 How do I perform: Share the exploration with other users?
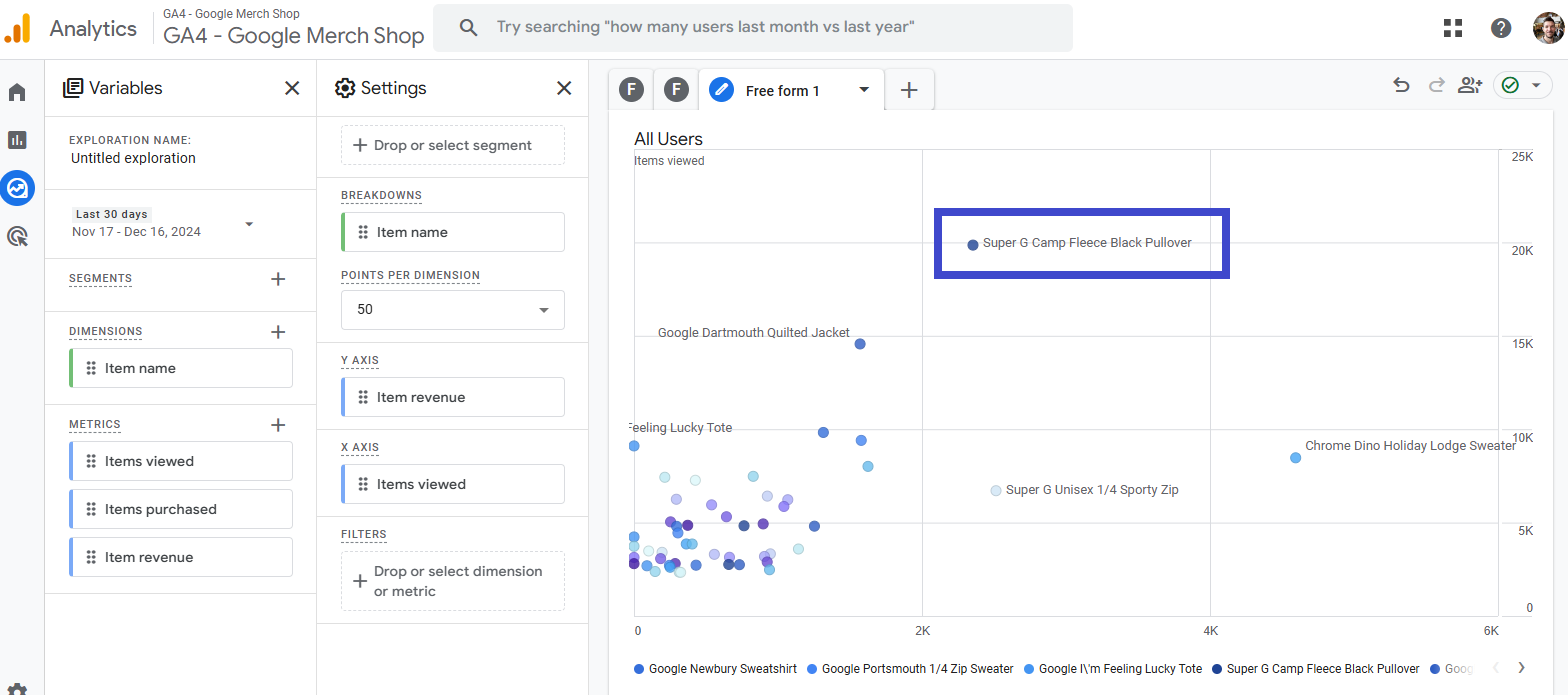coord(1470,86)
